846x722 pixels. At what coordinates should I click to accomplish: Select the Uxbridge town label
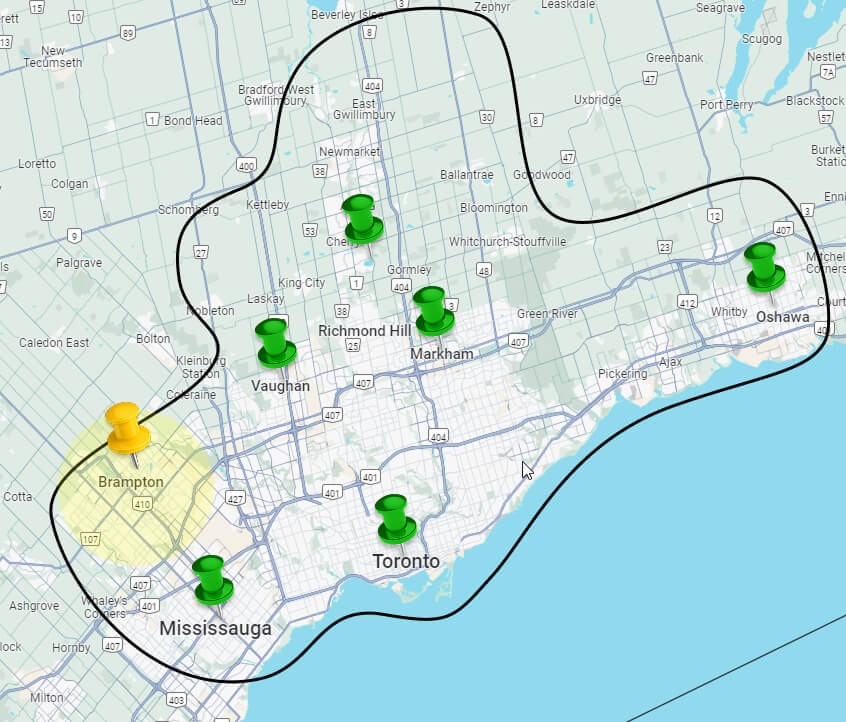pyautogui.click(x=598, y=100)
